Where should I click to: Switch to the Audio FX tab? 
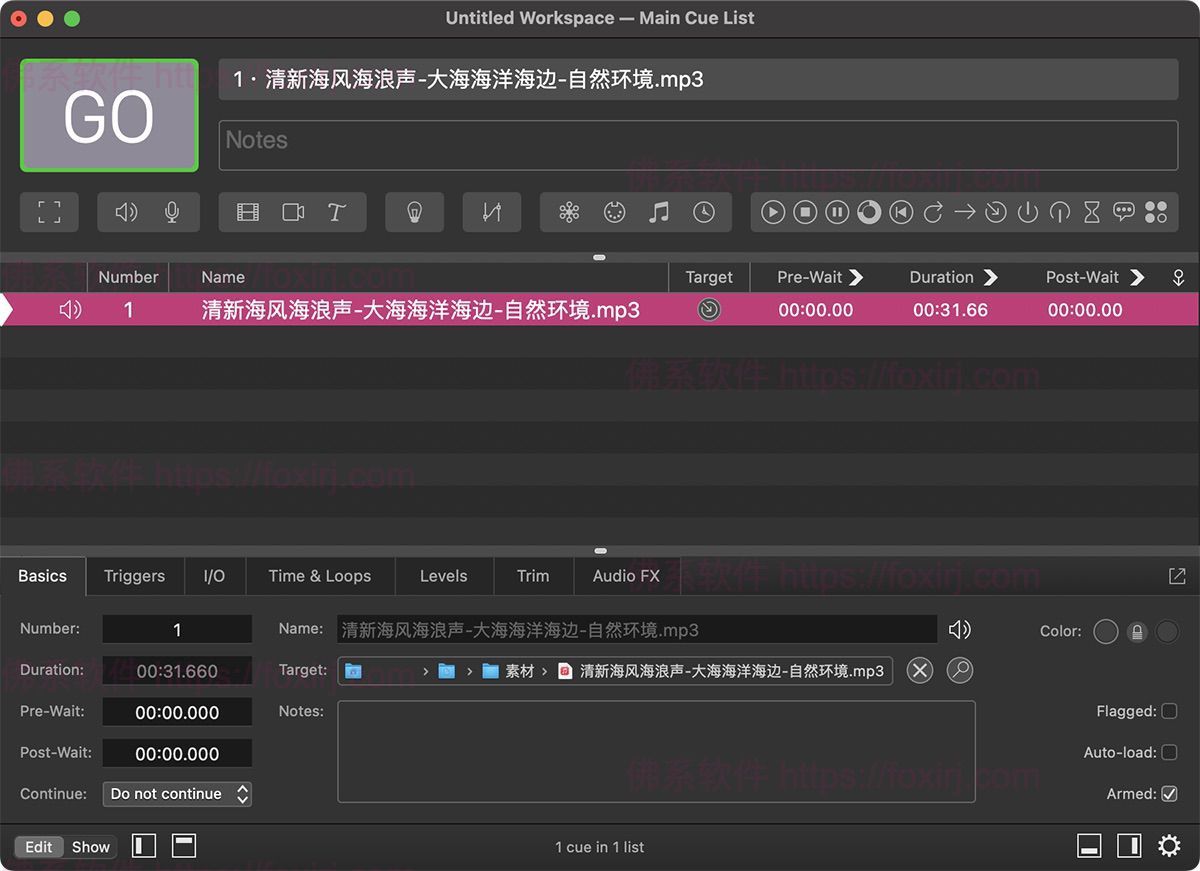click(x=626, y=576)
